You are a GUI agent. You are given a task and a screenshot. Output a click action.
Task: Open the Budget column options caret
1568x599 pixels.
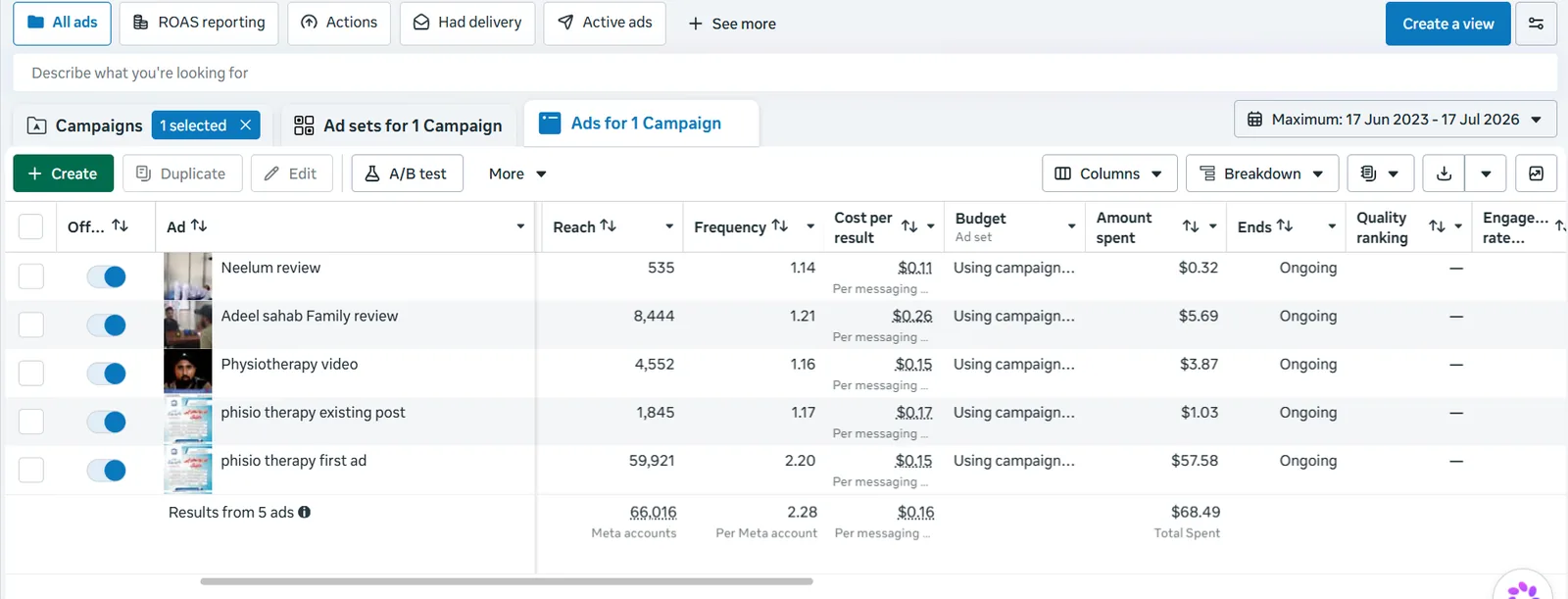pyautogui.click(x=1071, y=226)
